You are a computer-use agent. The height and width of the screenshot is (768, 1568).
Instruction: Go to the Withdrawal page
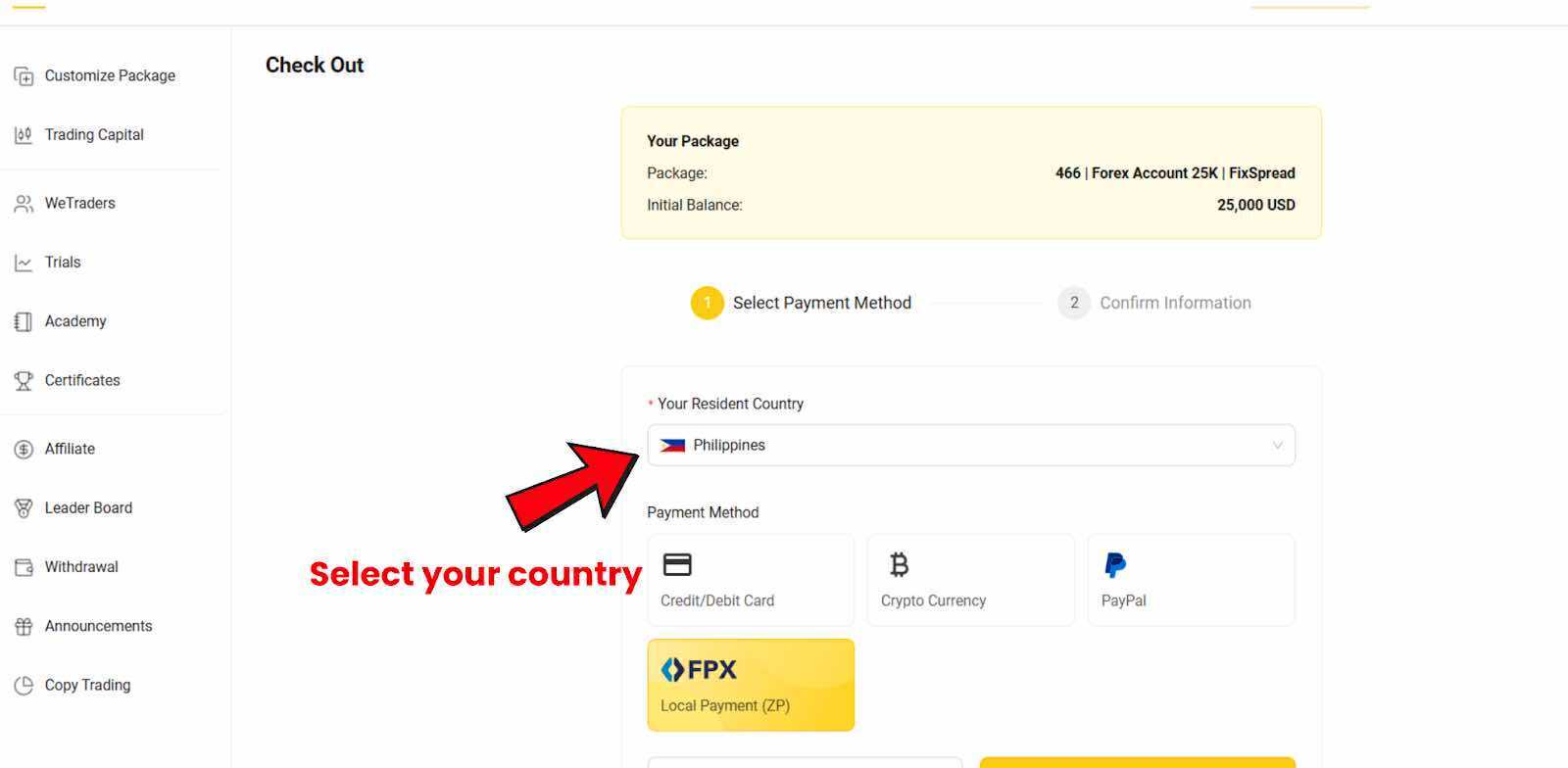[x=80, y=566]
